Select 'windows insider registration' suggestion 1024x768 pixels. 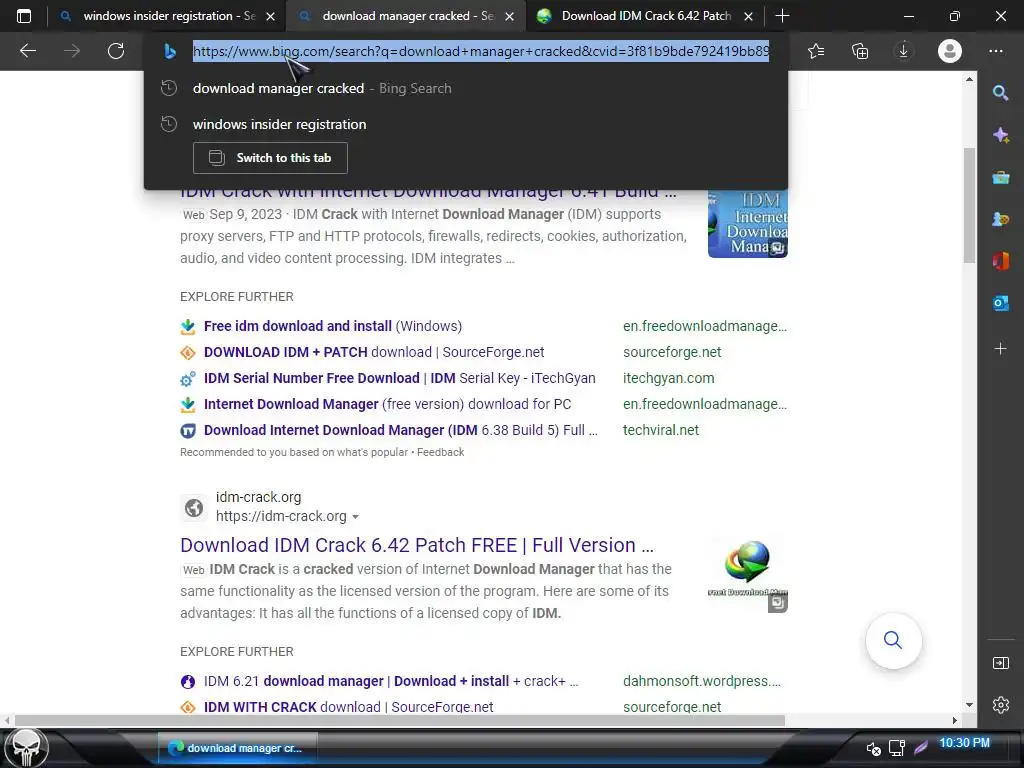pos(466,124)
